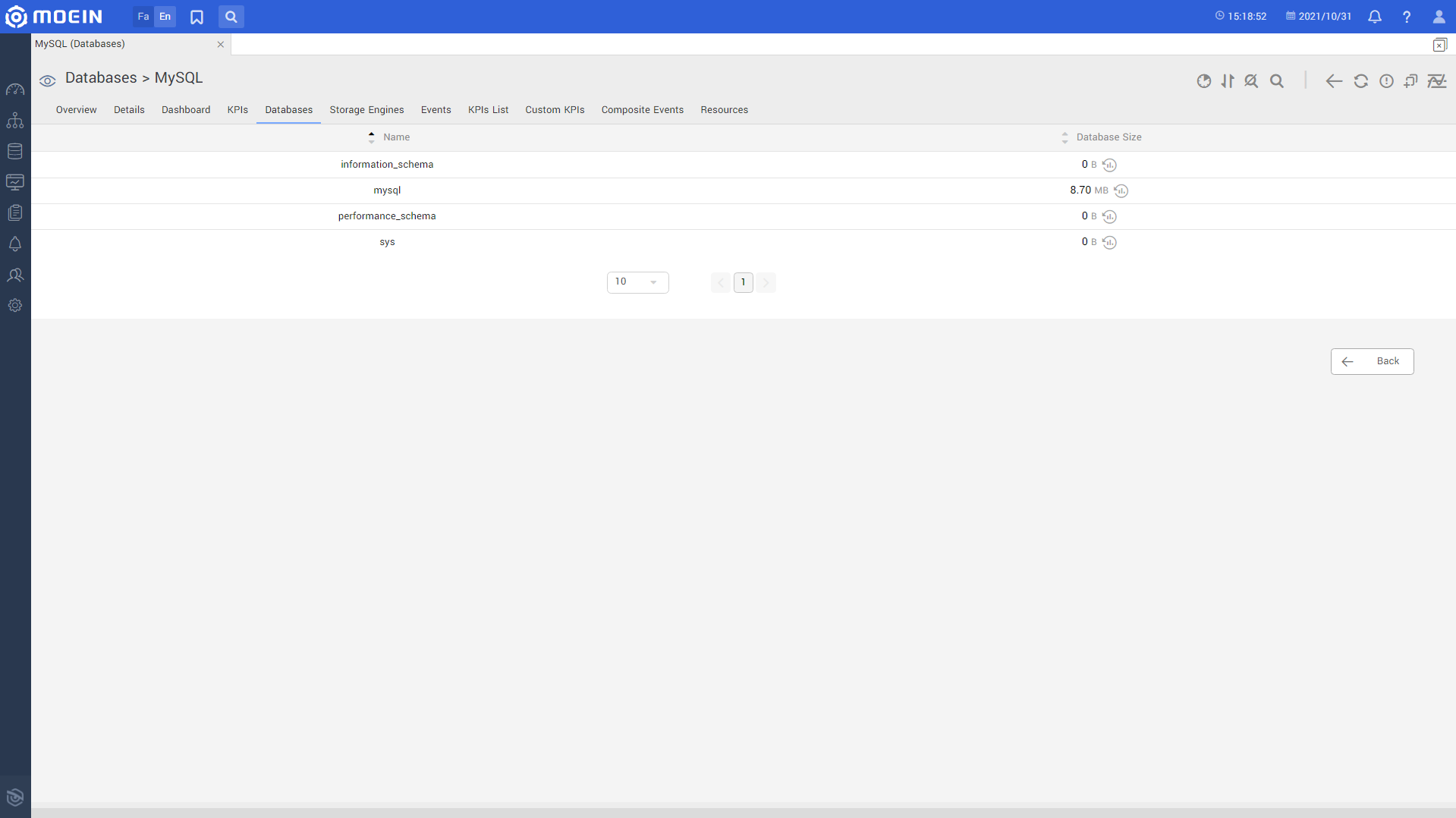Open the KPIs tab
The height and width of the screenshot is (818, 1456).
click(x=237, y=110)
